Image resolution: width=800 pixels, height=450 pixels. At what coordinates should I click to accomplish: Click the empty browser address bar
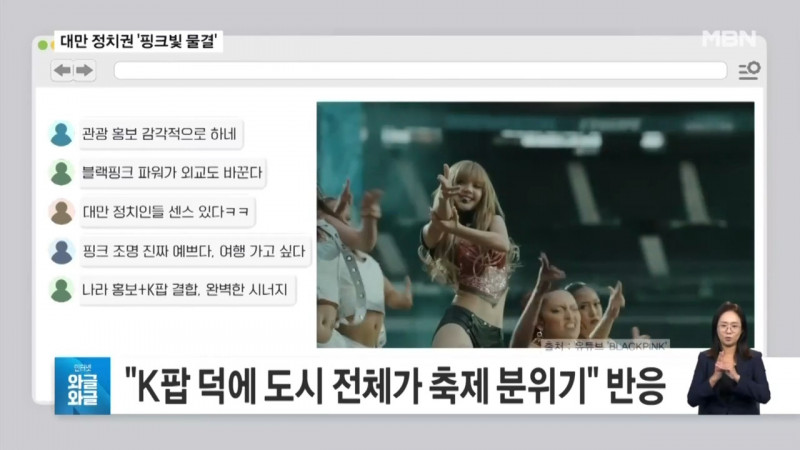[420, 71]
